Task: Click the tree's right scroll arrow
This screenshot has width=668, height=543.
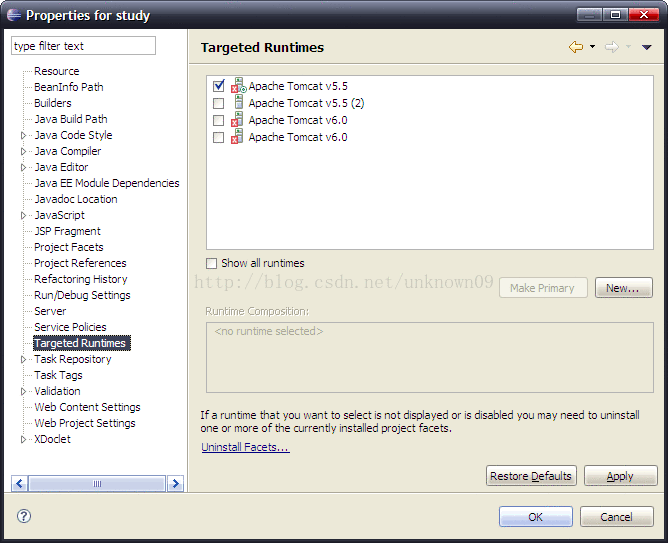Action: [176, 484]
